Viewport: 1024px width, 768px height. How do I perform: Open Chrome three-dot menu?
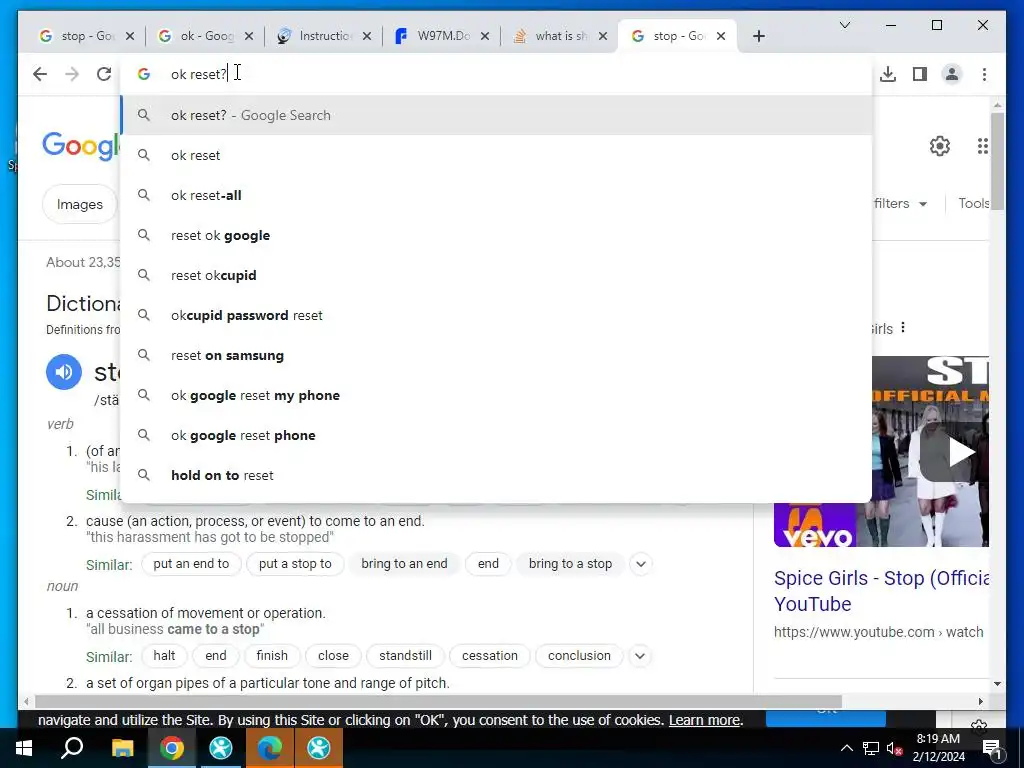tap(984, 74)
